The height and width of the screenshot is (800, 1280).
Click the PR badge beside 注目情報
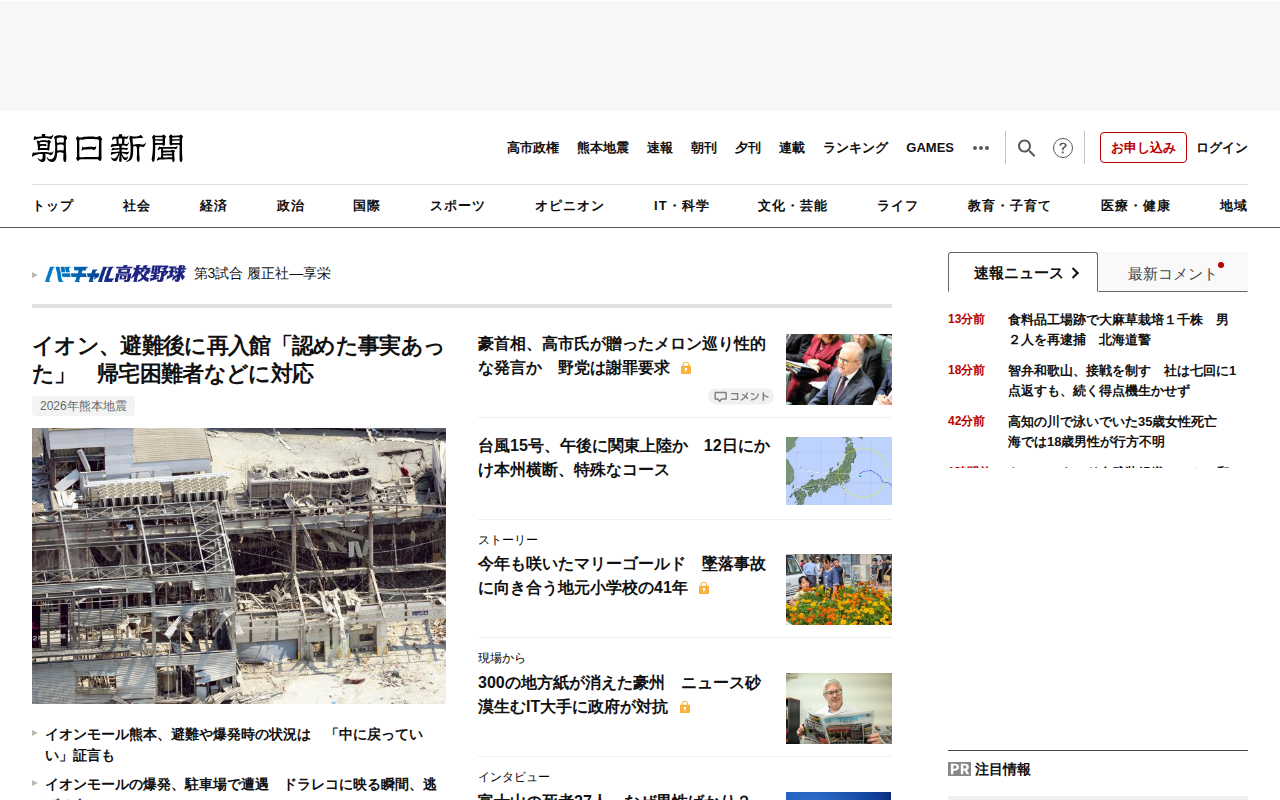click(959, 770)
